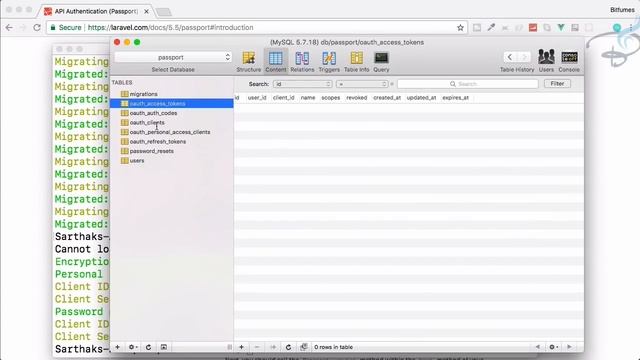Go back in Chrome
This screenshot has height=360, width=640.
(9, 27)
